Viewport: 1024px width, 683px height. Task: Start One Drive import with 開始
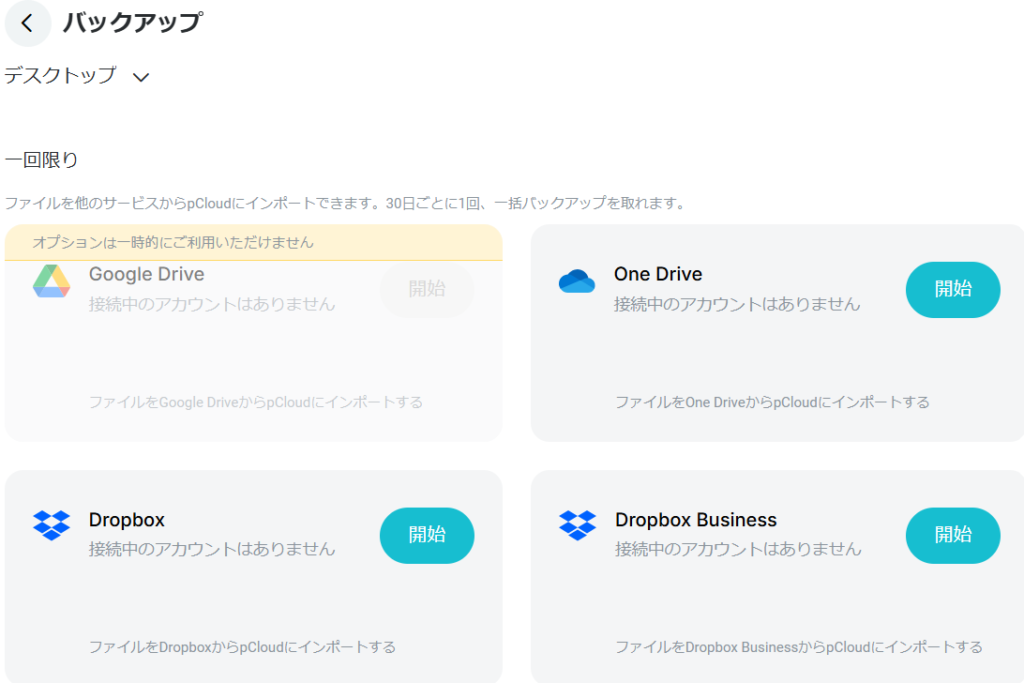click(953, 289)
